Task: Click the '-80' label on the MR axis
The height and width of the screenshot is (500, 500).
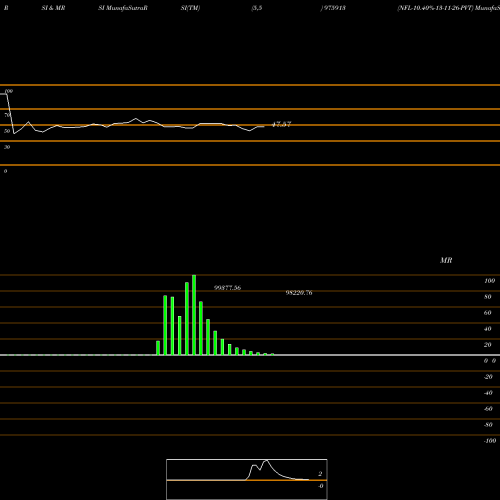Action: pos(488,425)
